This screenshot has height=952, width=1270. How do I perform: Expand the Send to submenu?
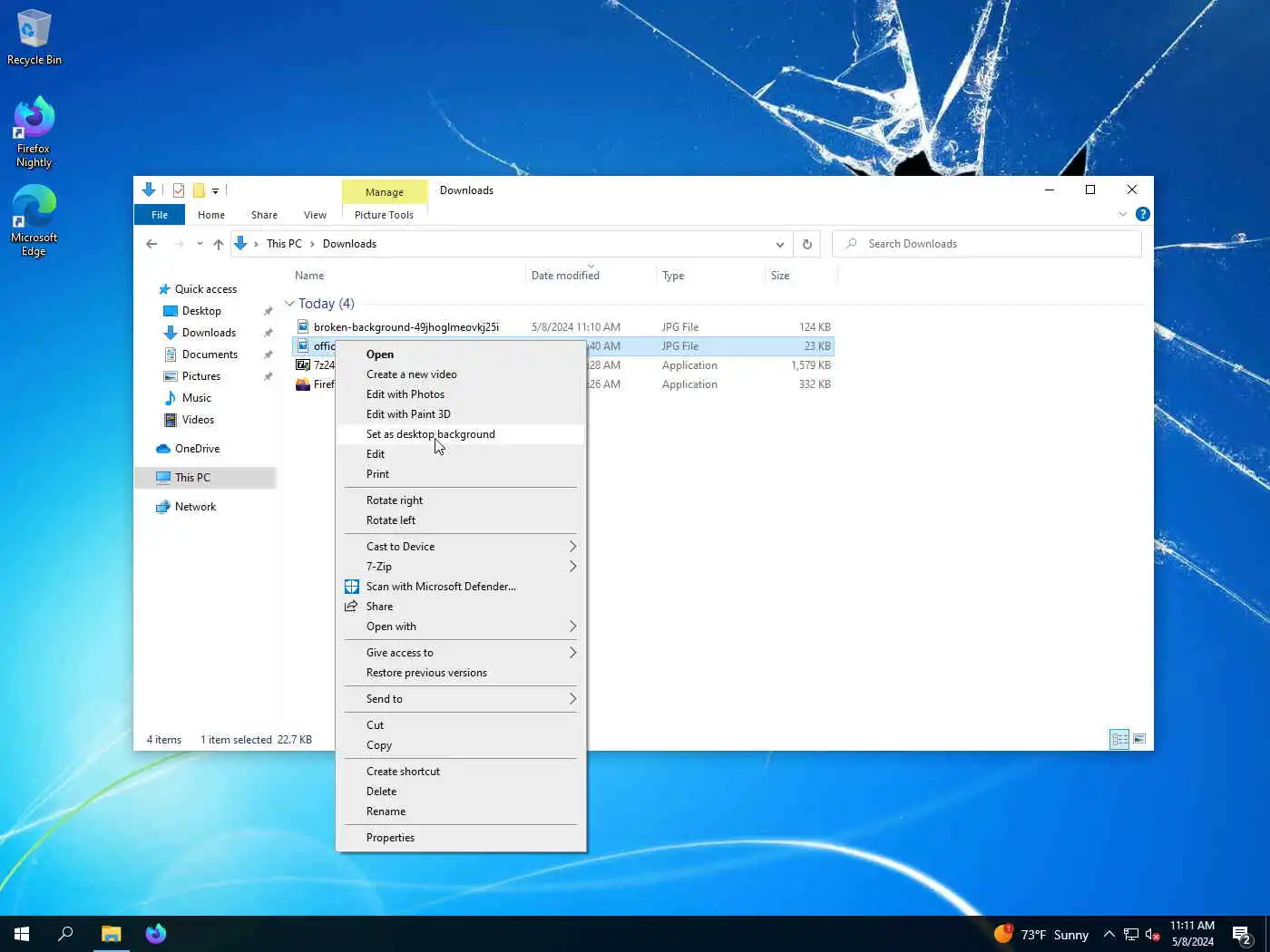[461, 699]
